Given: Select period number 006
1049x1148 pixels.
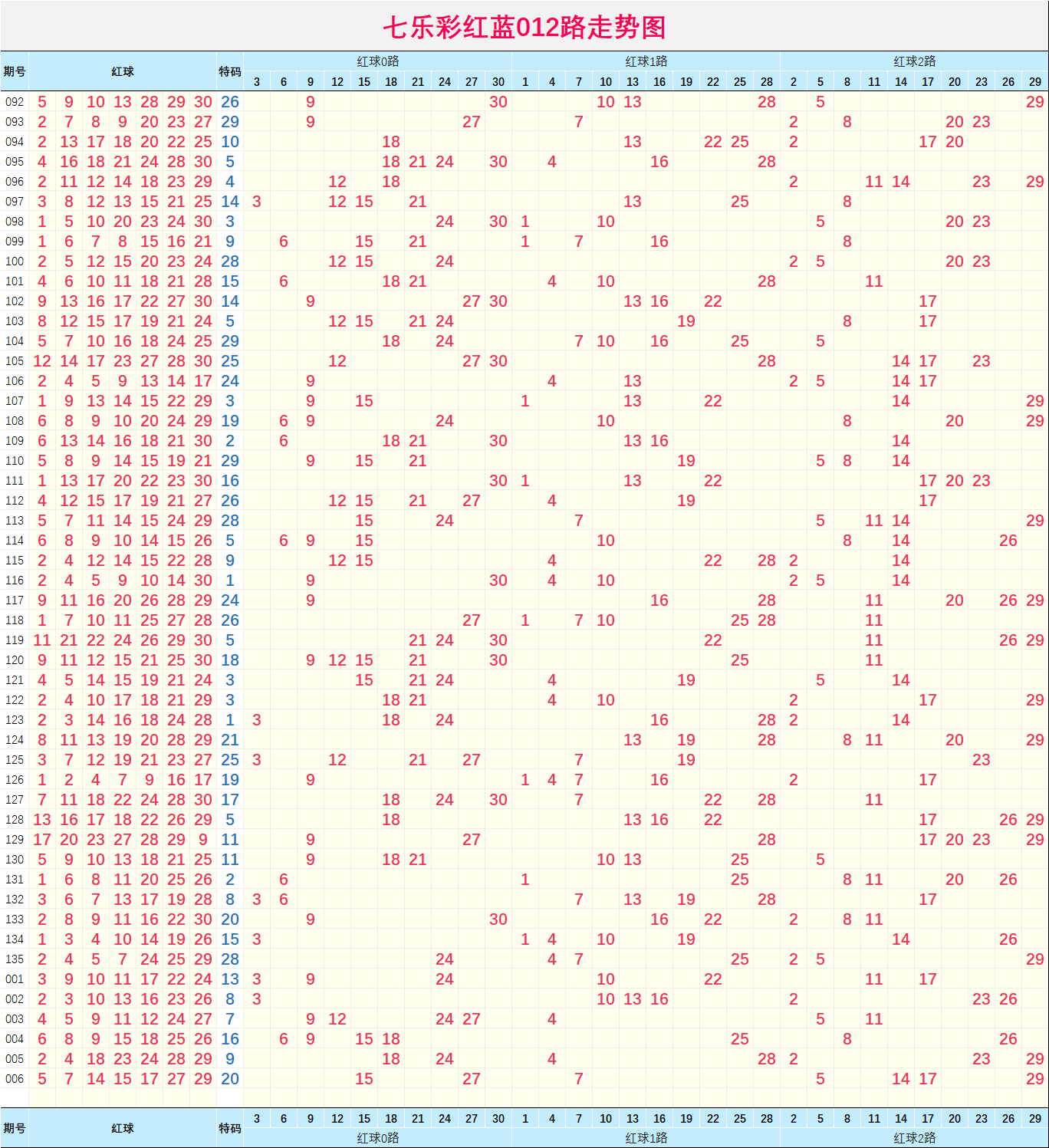Looking at the screenshot, I should [x=15, y=1079].
